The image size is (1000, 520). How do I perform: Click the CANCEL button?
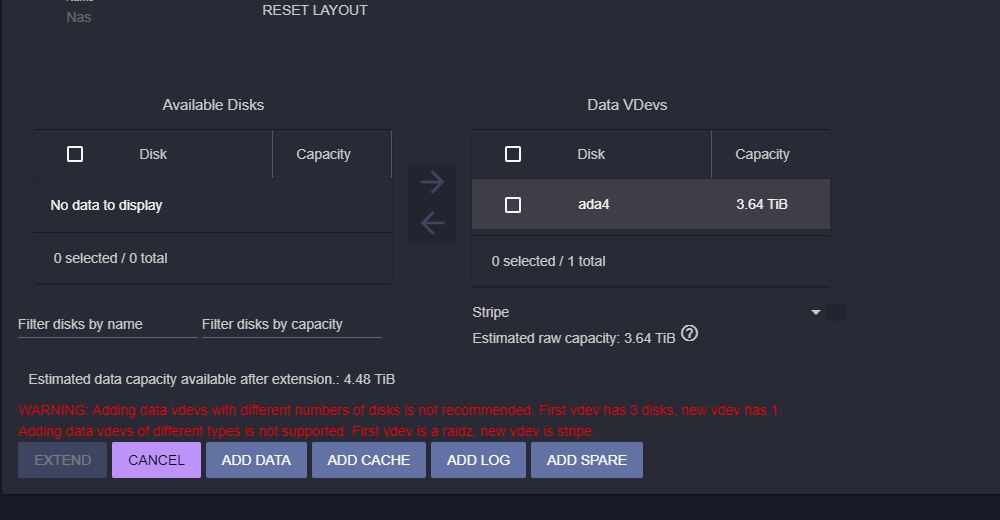coord(156,460)
